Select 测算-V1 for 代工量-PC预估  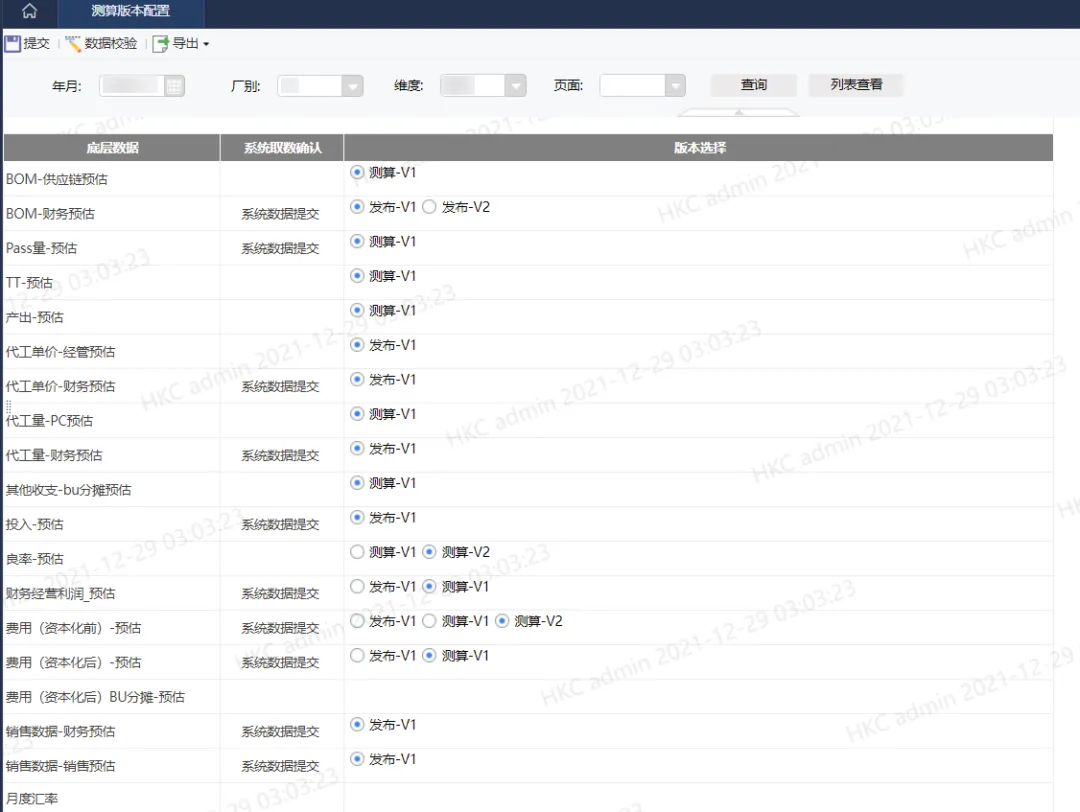[x=357, y=413]
